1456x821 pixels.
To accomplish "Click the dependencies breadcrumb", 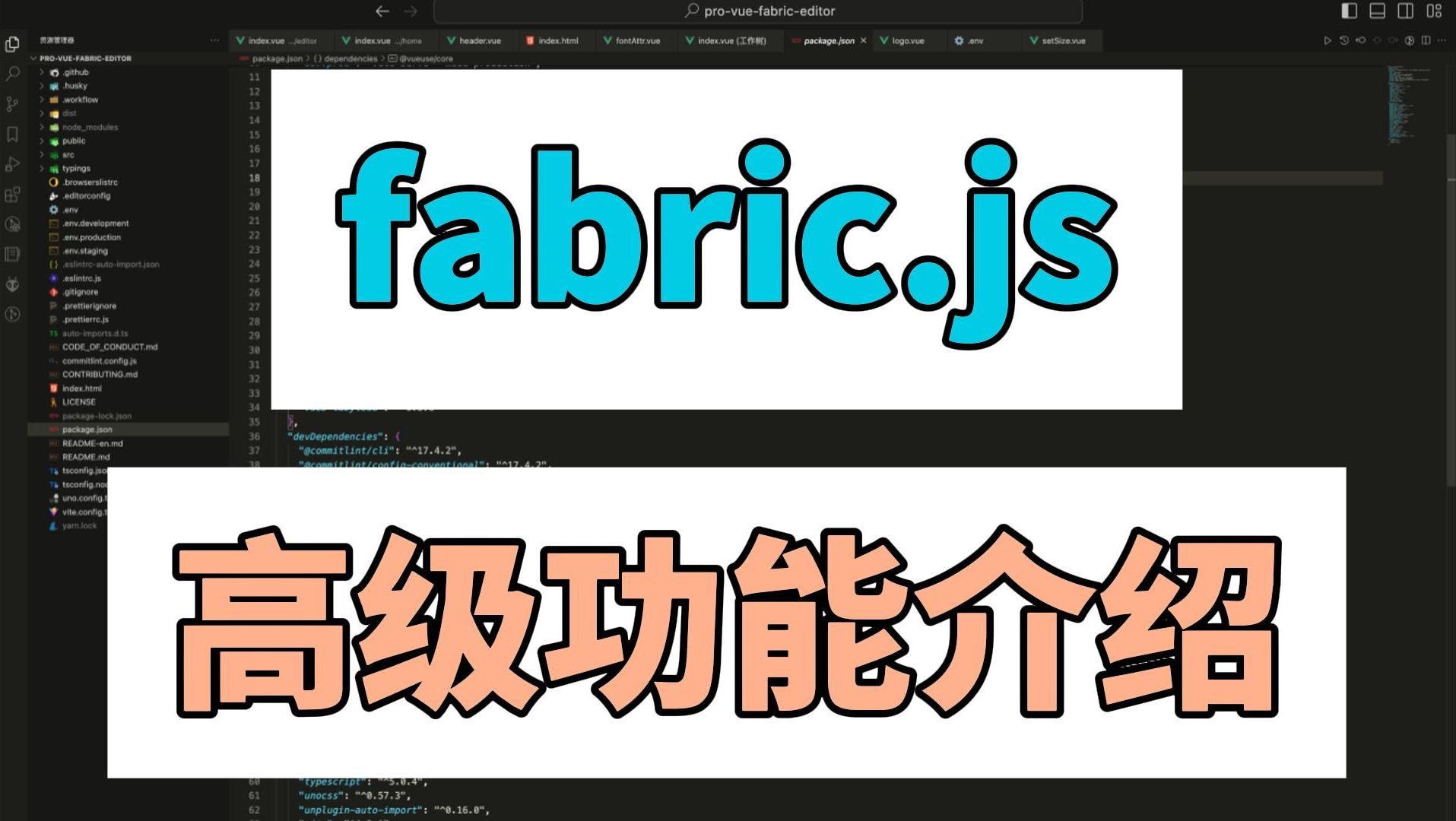I will (350, 59).
